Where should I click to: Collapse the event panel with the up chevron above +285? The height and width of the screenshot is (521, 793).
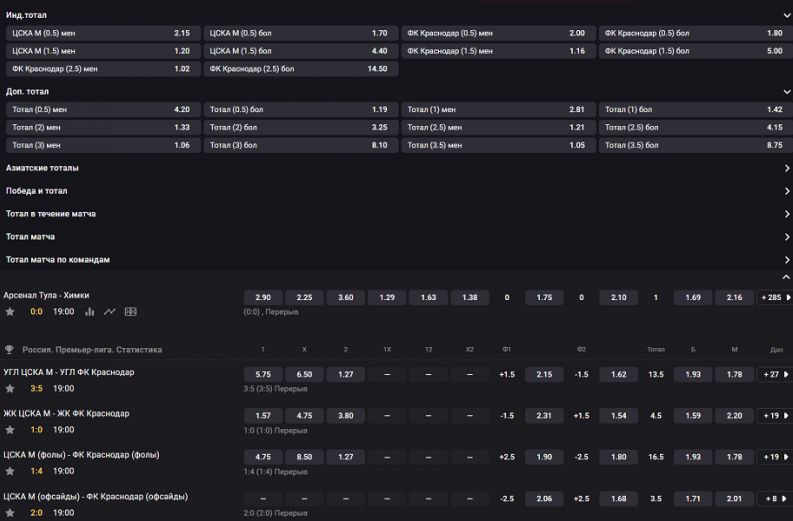click(x=786, y=277)
